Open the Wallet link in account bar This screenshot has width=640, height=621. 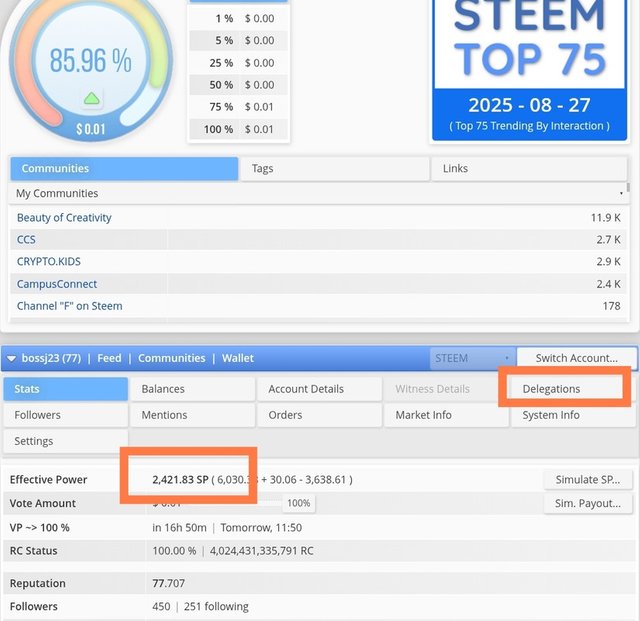click(x=238, y=358)
